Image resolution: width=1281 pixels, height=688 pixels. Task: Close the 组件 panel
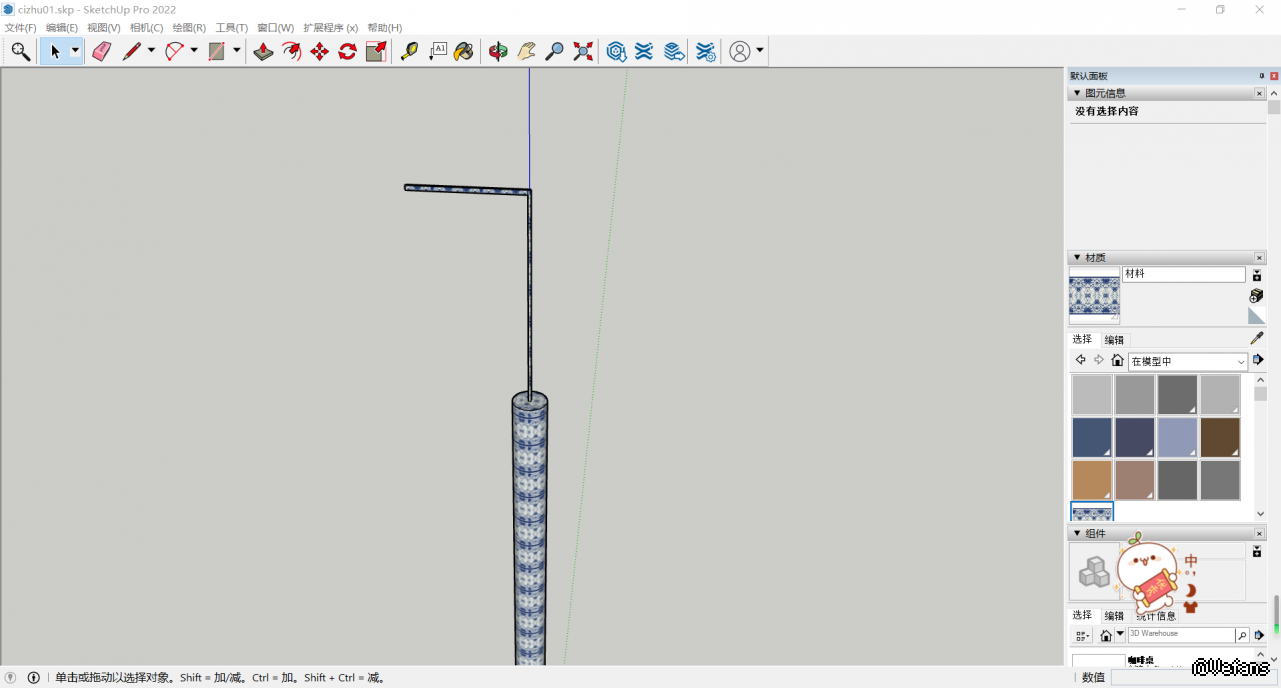tap(1259, 534)
